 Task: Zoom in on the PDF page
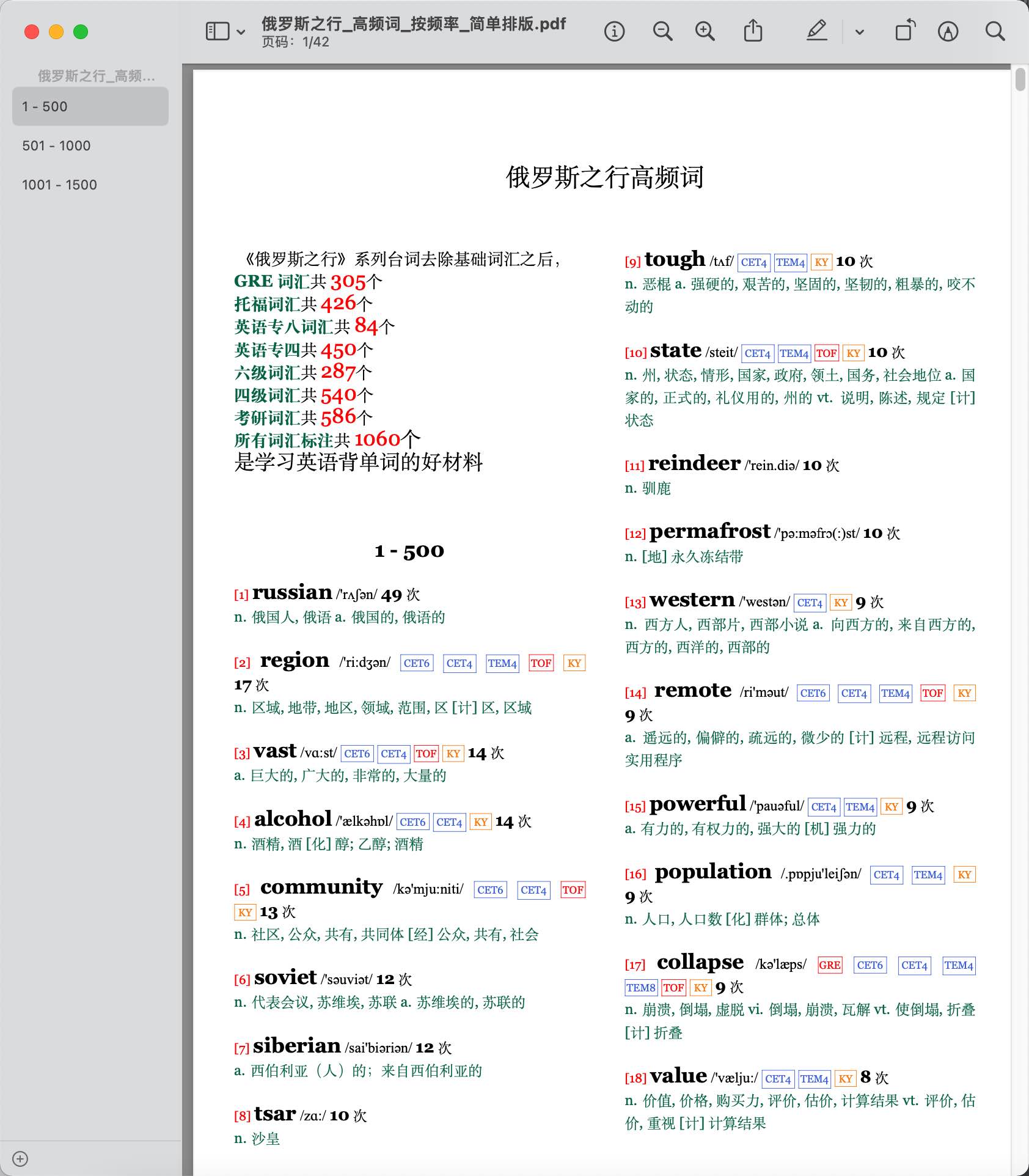pos(705,31)
